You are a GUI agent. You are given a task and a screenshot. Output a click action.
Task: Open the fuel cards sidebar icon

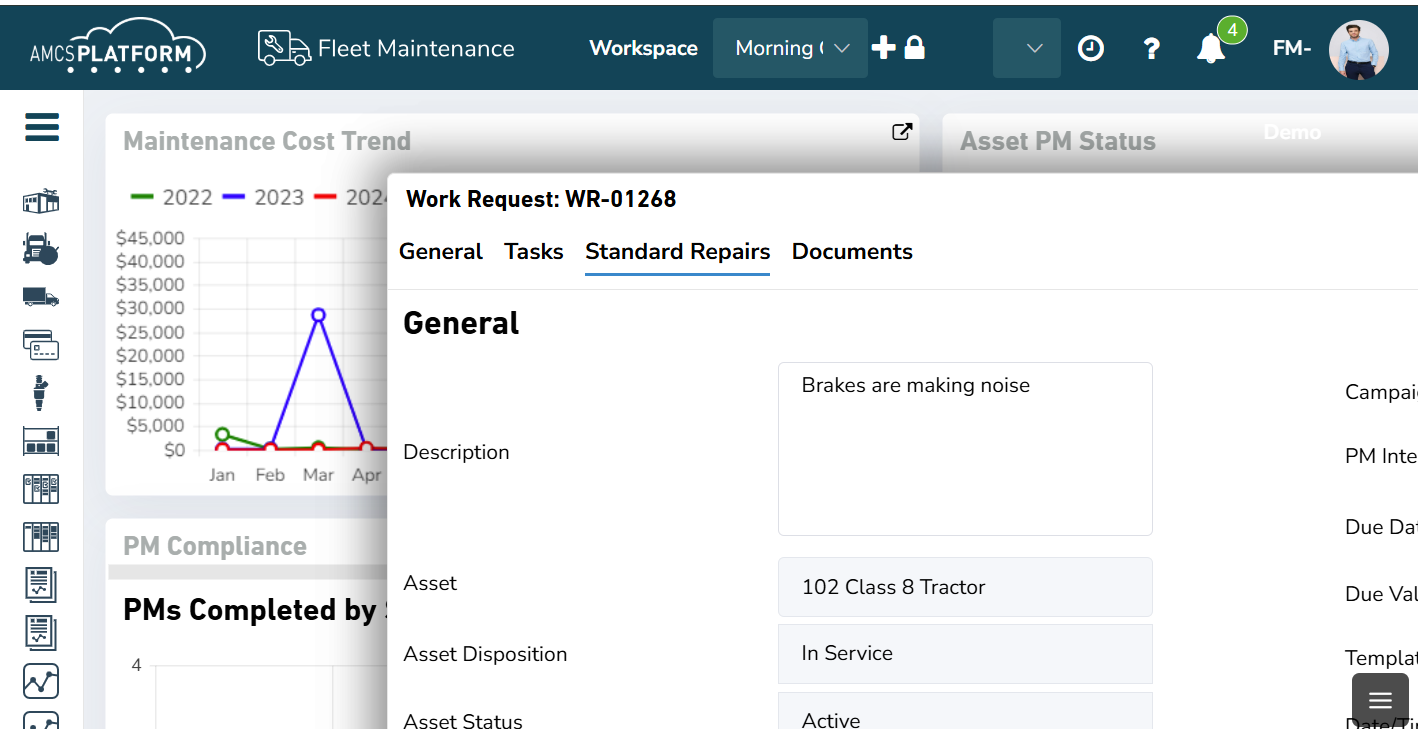40,345
